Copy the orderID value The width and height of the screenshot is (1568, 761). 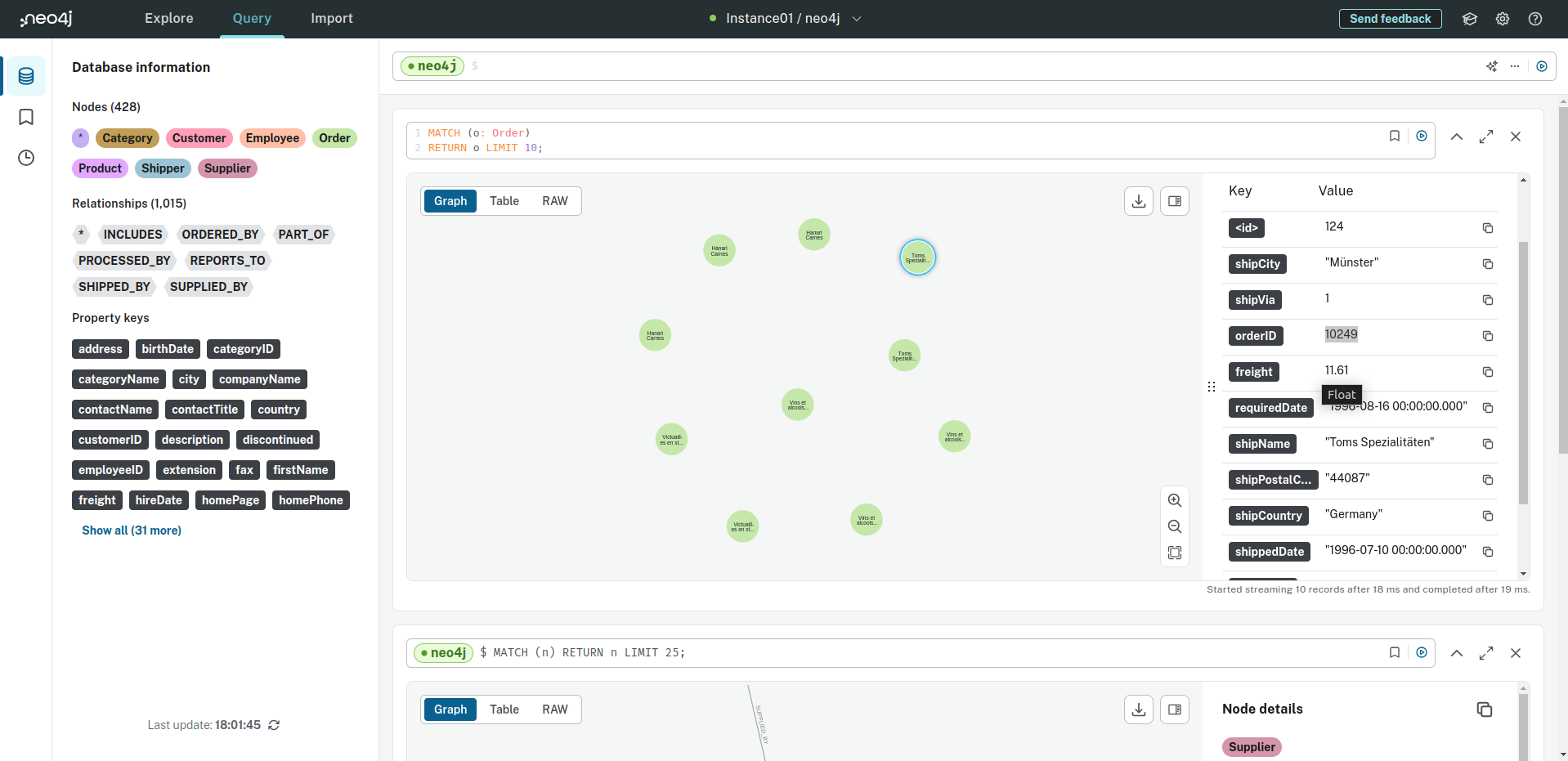tap(1488, 336)
